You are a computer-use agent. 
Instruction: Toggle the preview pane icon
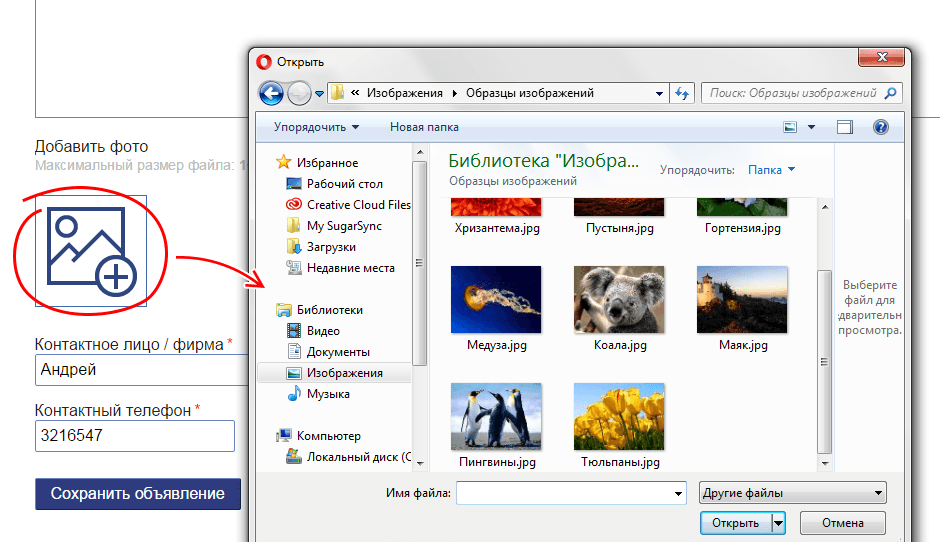tap(845, 127)
